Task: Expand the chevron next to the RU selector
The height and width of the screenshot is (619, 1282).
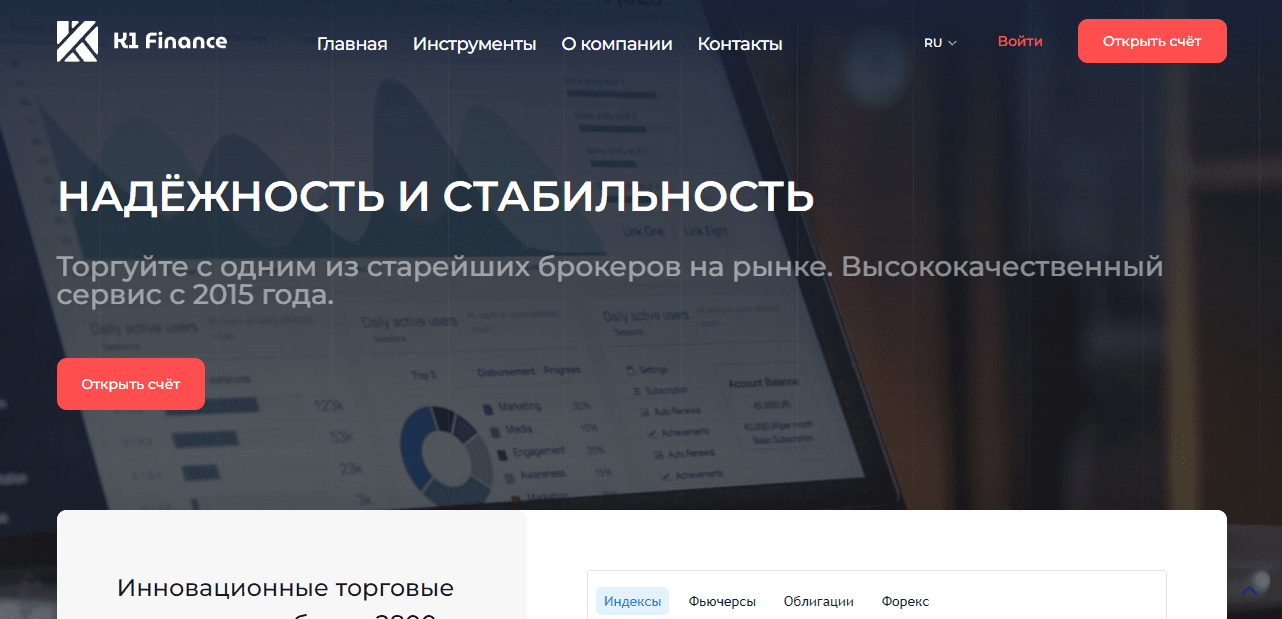Action: (953, 43)
